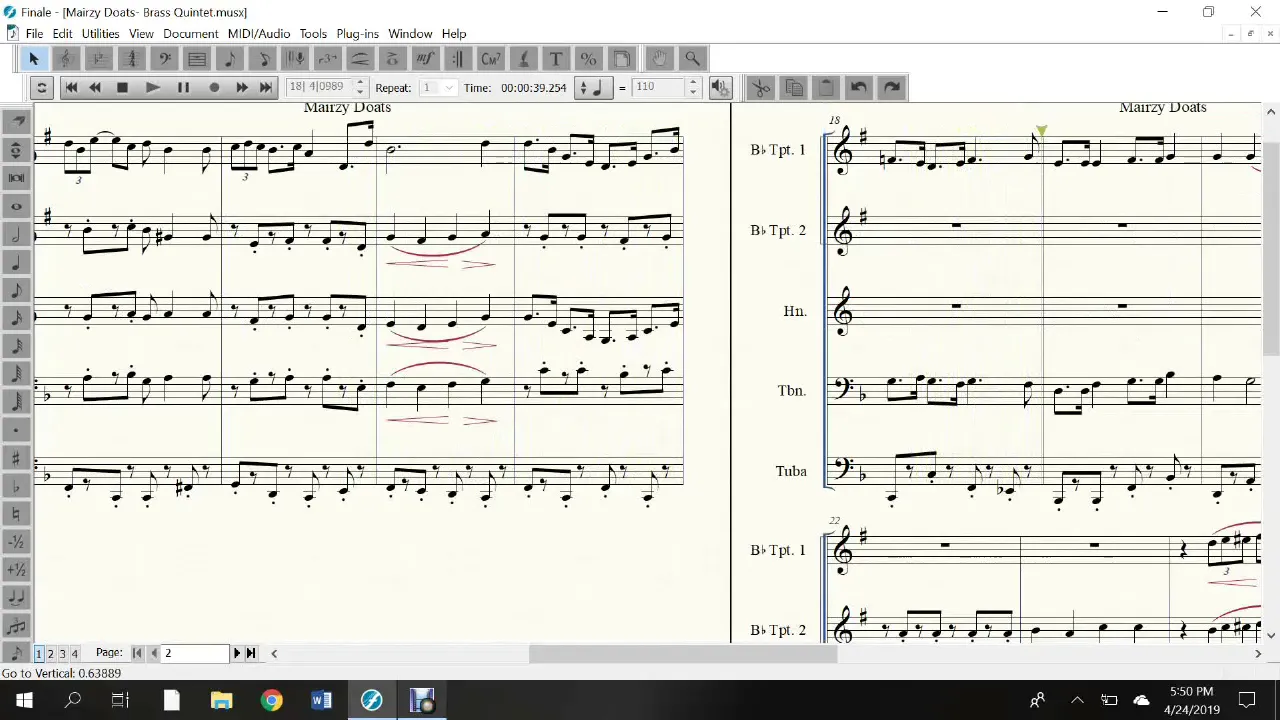The height and width of the screenshot is (720, 1280).
Task: Pause playback
Action: (x=183, y=88)
